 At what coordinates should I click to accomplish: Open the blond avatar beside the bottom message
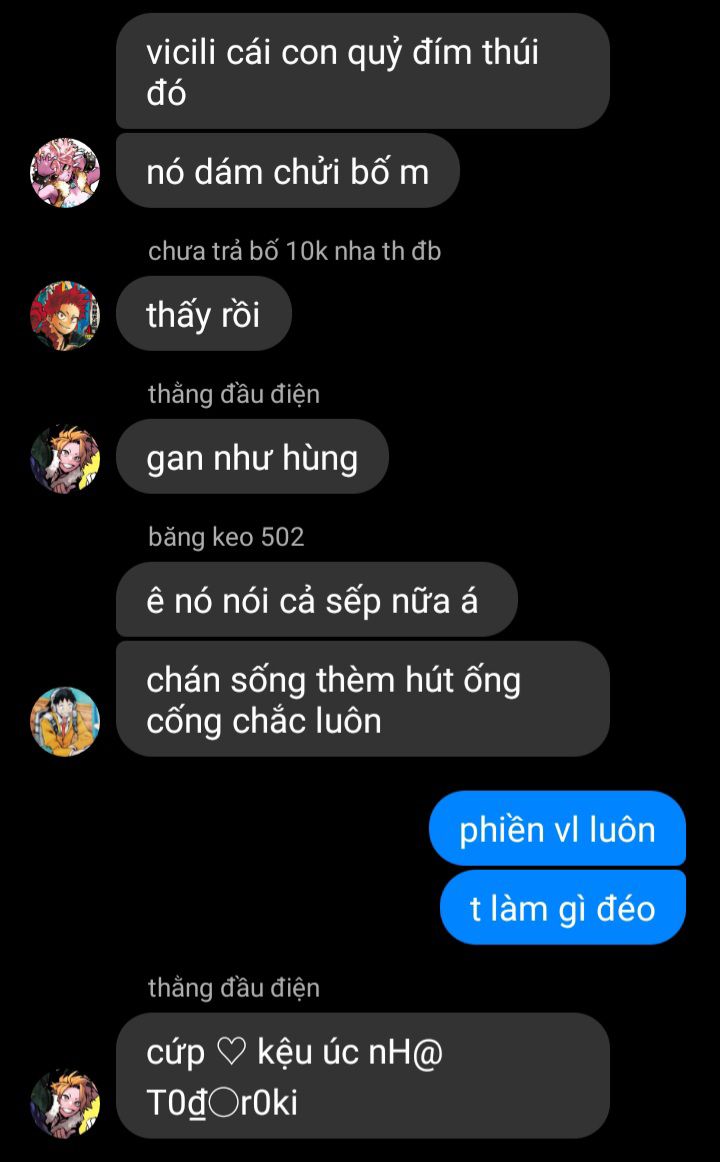[x=65, y=1103]
